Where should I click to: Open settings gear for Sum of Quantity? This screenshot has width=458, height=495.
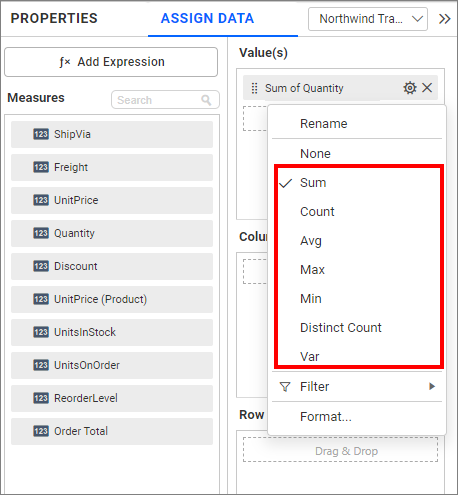coord(410,88)
